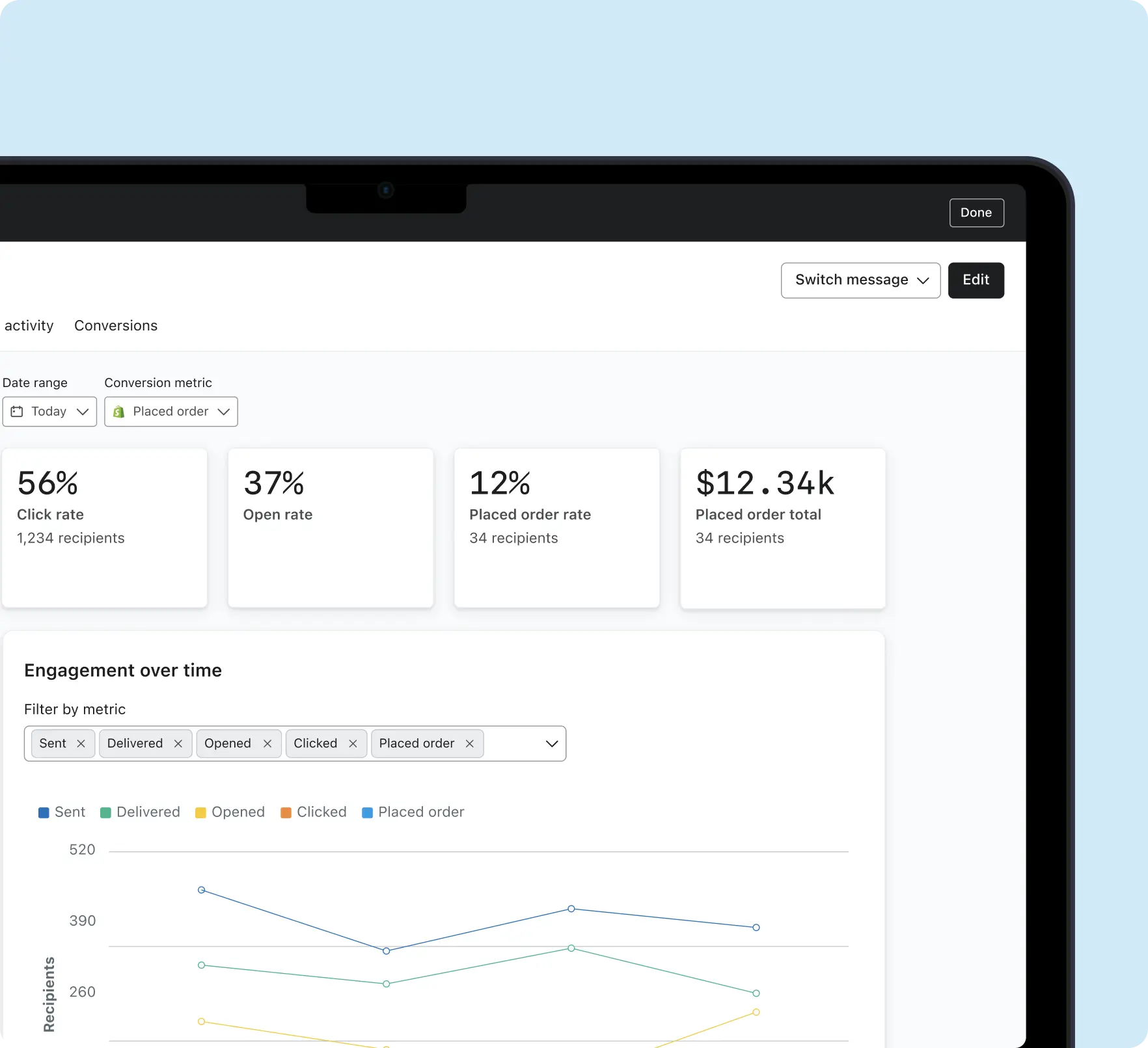The height and width of the screenshot is (1048, 1148).
Task: Click the calendar icon in date range
Action: pos(17,412)
